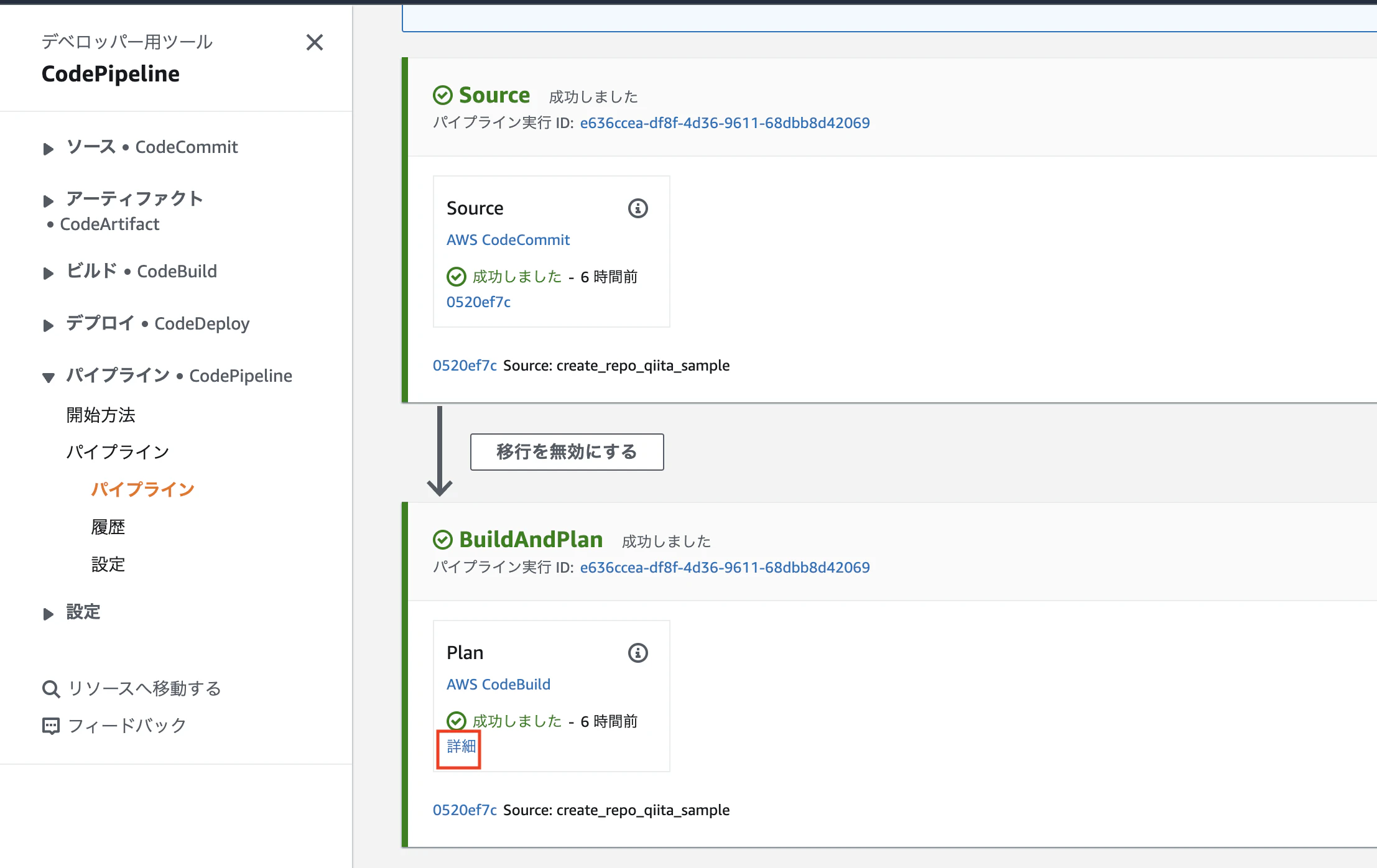This screenshot has height=868, width=1377.
Task: Open AWS CodeCommit link in Source card
Action: (x=508, y=240)
